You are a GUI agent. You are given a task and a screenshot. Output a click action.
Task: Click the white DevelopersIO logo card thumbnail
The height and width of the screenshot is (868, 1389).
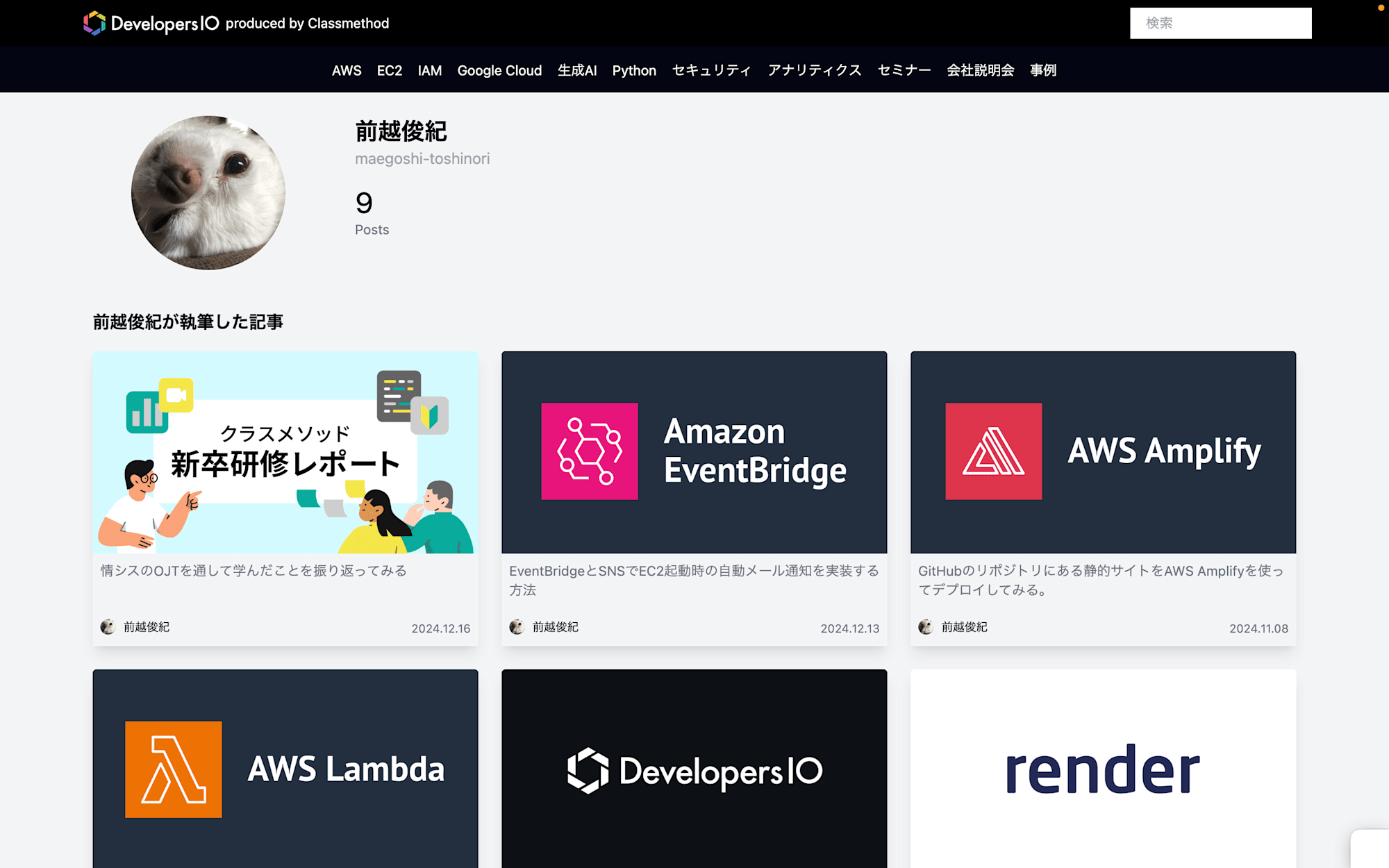coord(694,769)
